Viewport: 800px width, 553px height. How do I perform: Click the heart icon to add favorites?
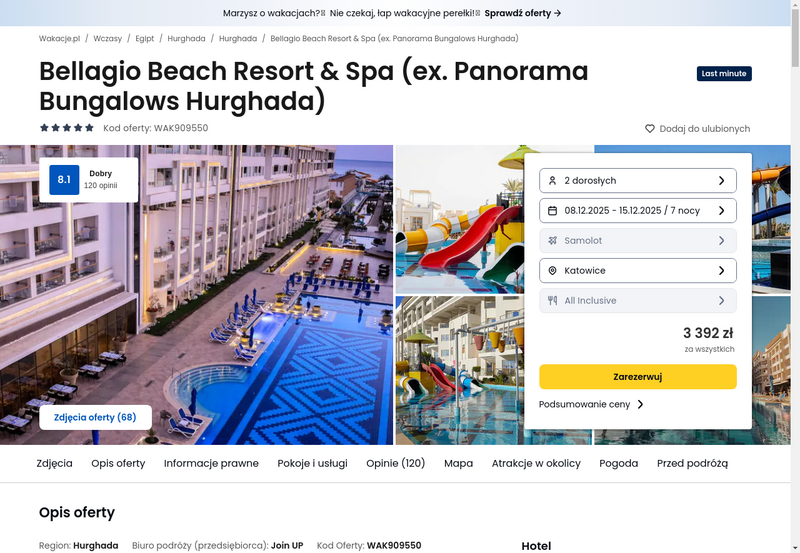pos(649,129)
